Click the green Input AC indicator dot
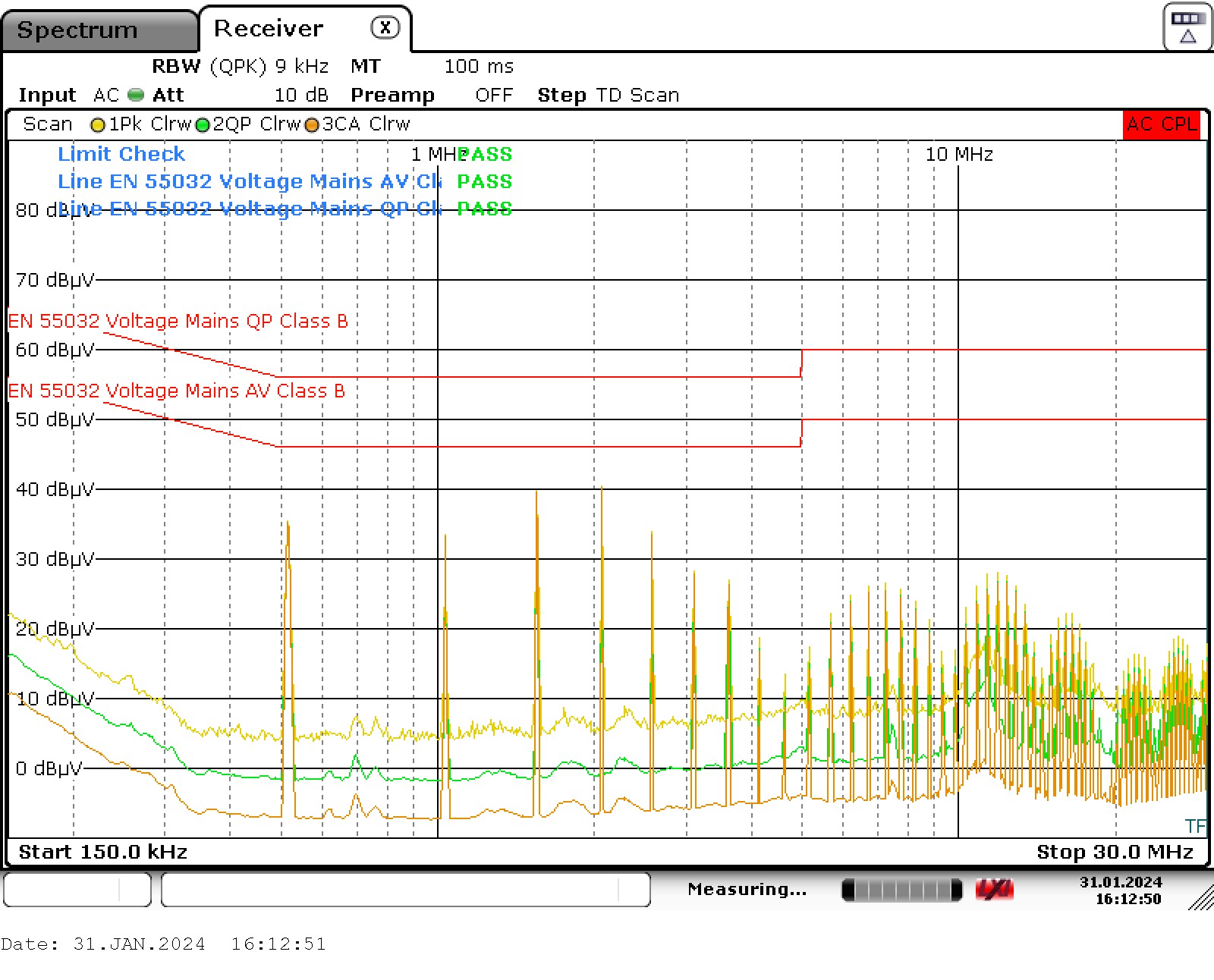This screenshot has height=980, width=1214. 136,95
